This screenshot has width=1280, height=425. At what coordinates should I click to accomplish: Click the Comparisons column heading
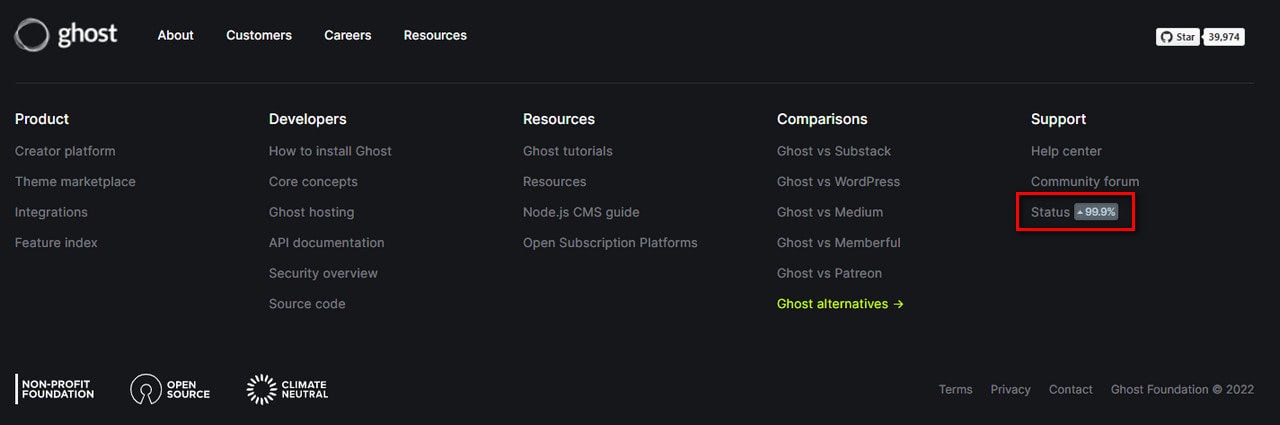tap(822, 119)
